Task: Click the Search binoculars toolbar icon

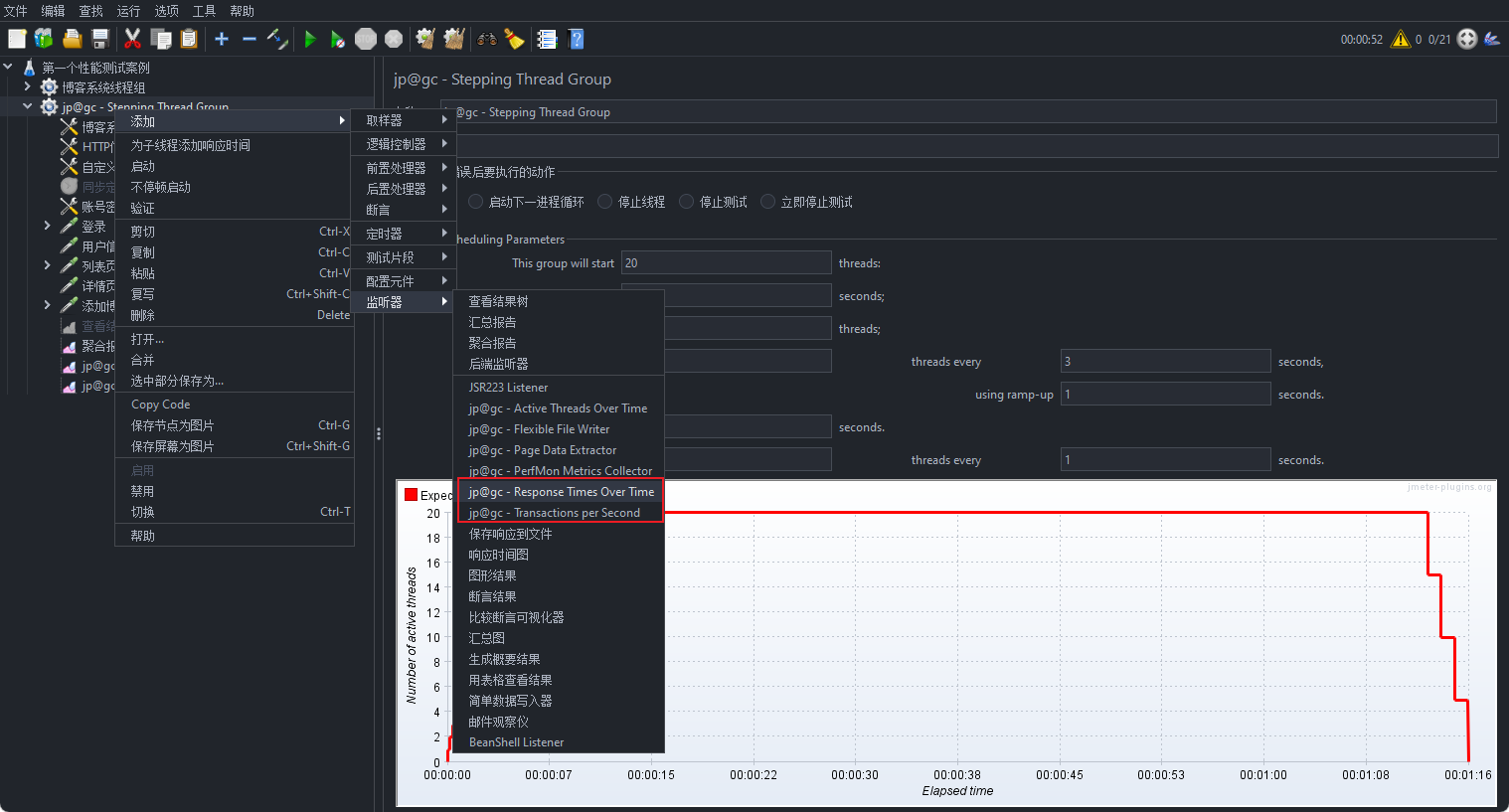Action: [487, 39]
